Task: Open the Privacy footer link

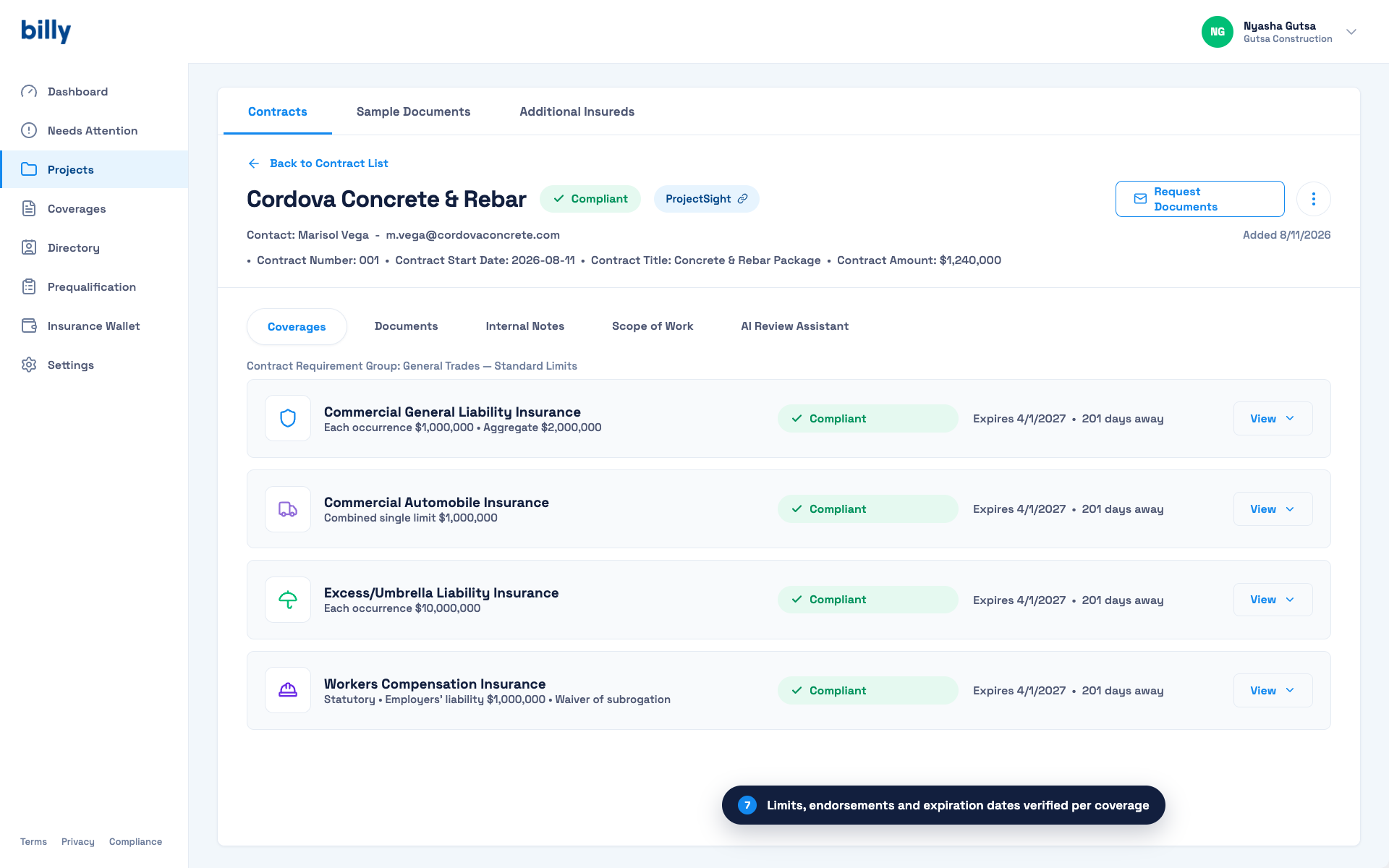Action: (x=78, y=841)
